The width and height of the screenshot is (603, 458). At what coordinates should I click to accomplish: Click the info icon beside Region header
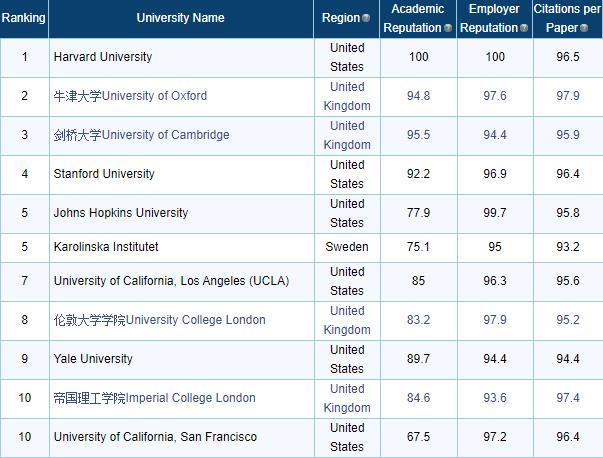[x=366, y=19]
